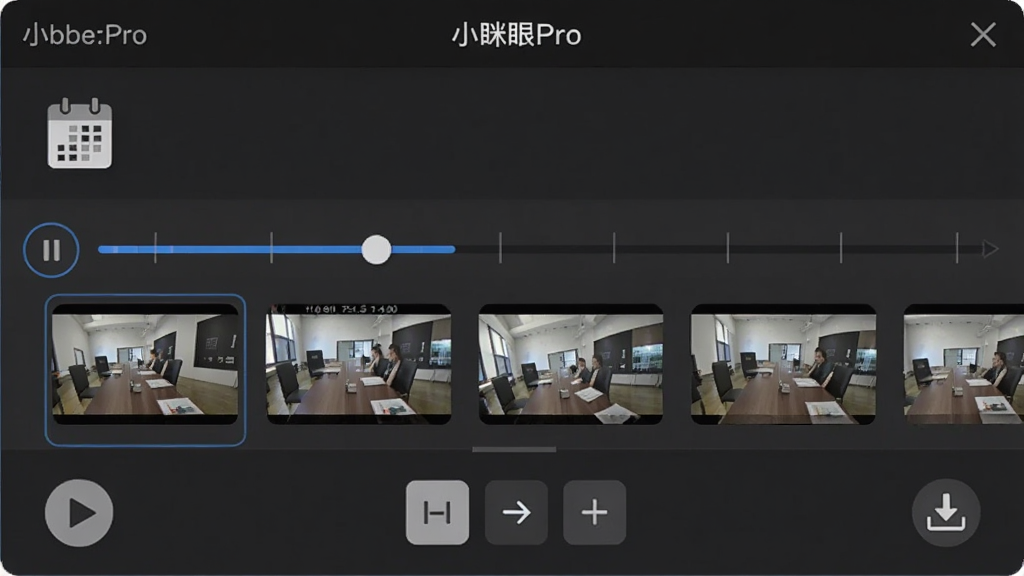Download the recording with the download icon
Image resolution: width=1024 pixels, height=576 pixels.
(x=946, y=513)
